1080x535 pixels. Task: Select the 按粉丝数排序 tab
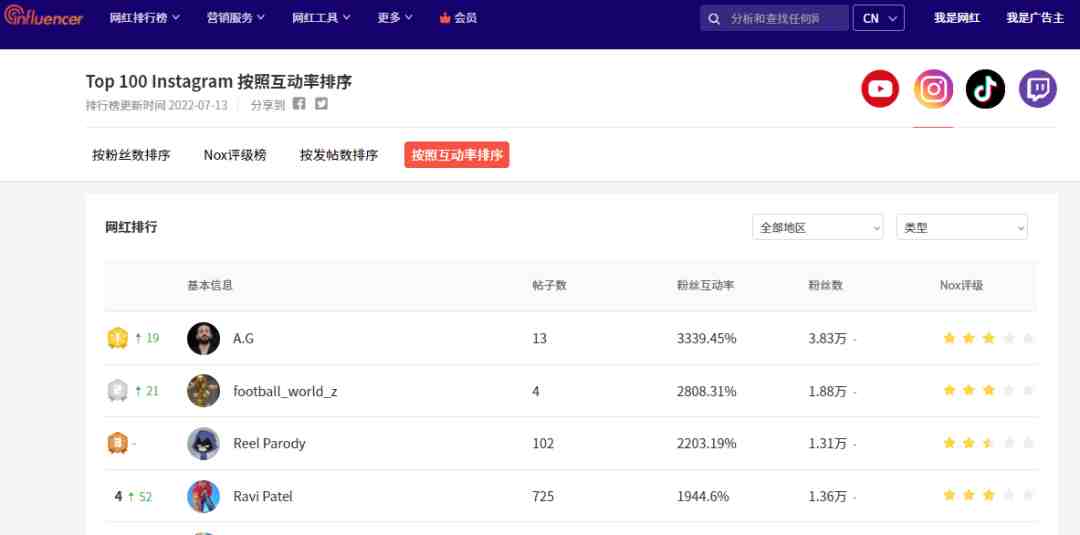click(131, 155)
